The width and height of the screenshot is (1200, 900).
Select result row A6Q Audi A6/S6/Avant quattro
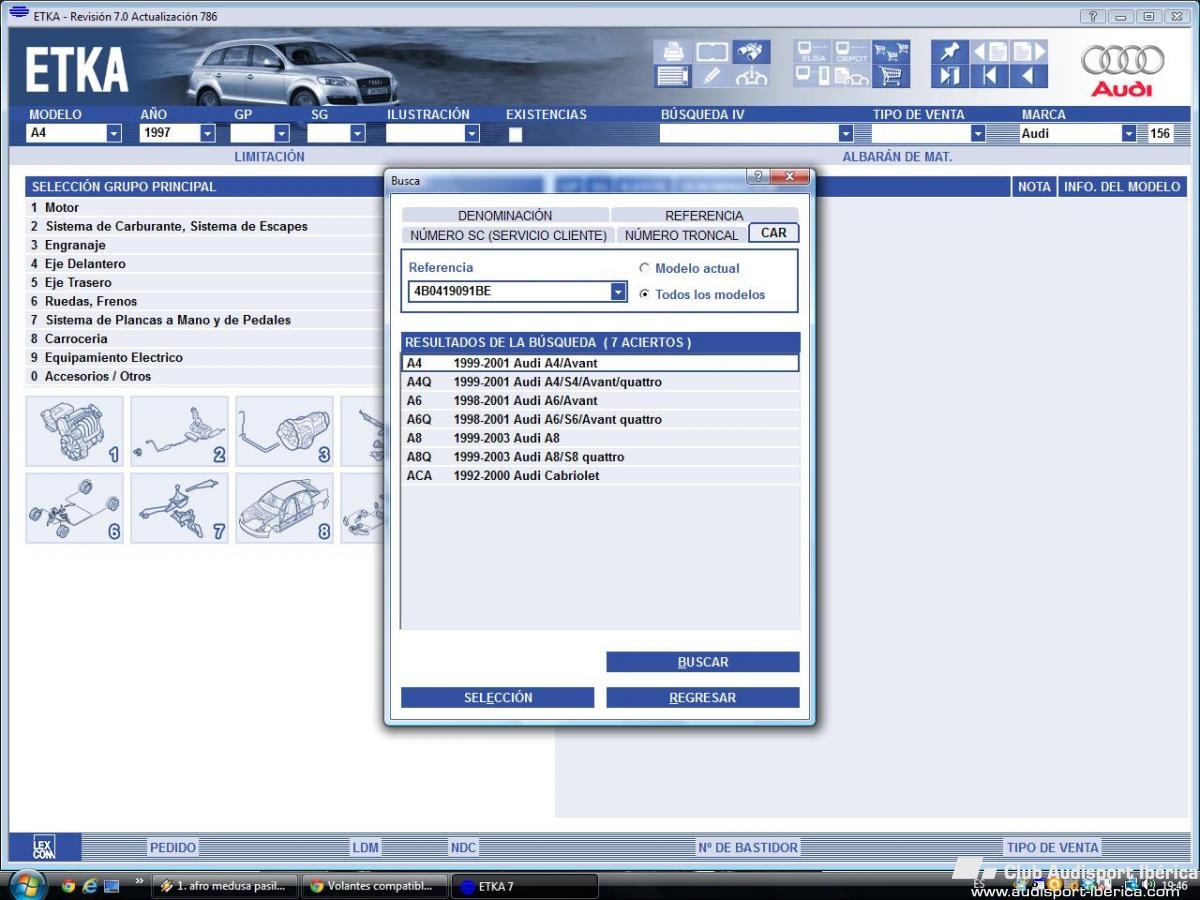(600, 420)
